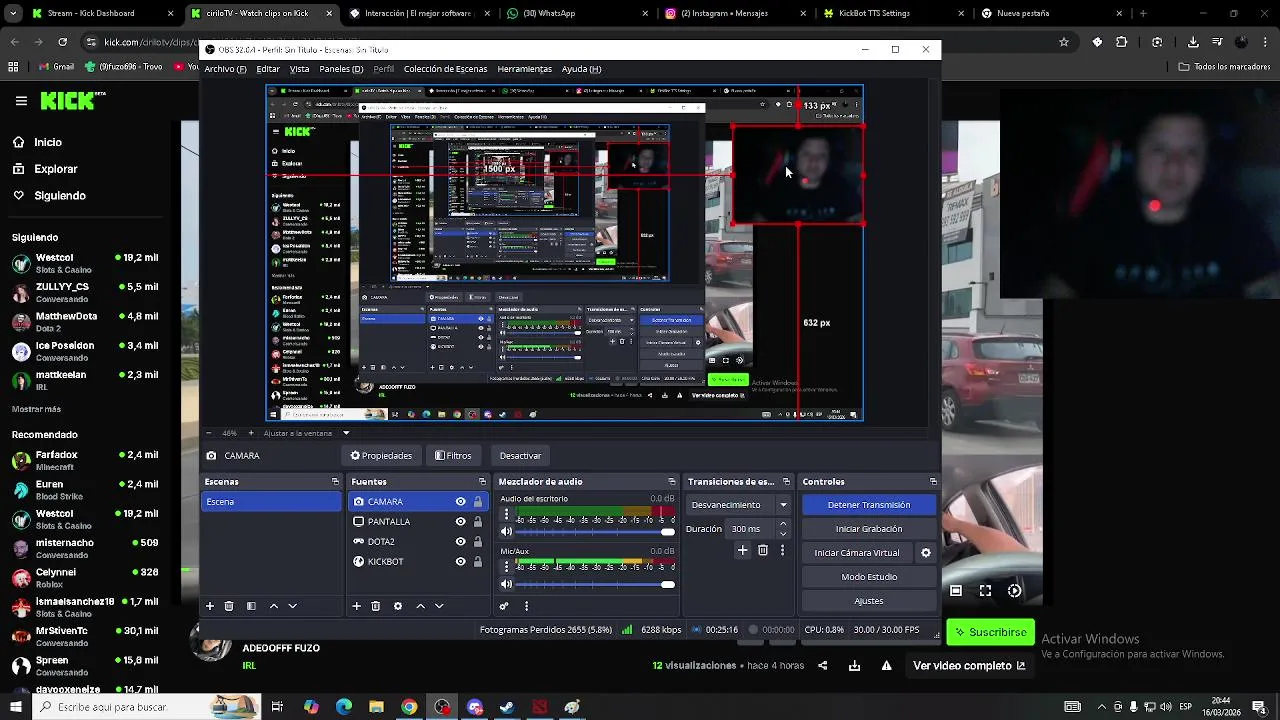Open Desvanecimiento transition dropdown
Viewport: 1280px width, 720px height.
pyautogui.click(x=740, y=505)
